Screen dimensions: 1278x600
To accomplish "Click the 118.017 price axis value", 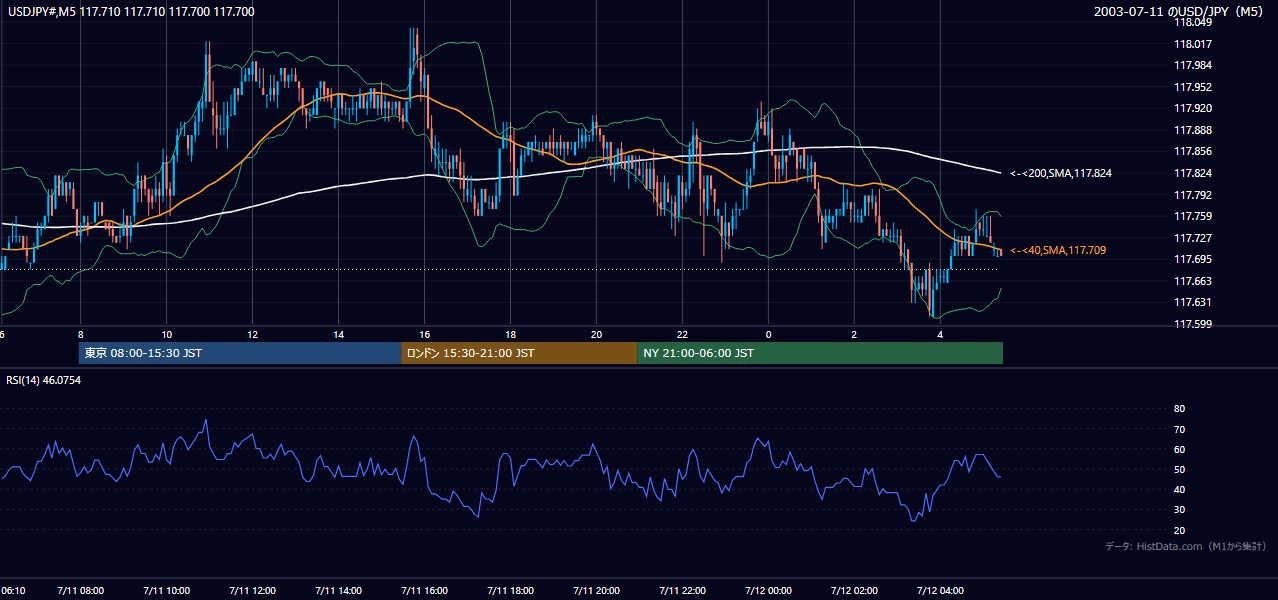I will point(1193,44).
